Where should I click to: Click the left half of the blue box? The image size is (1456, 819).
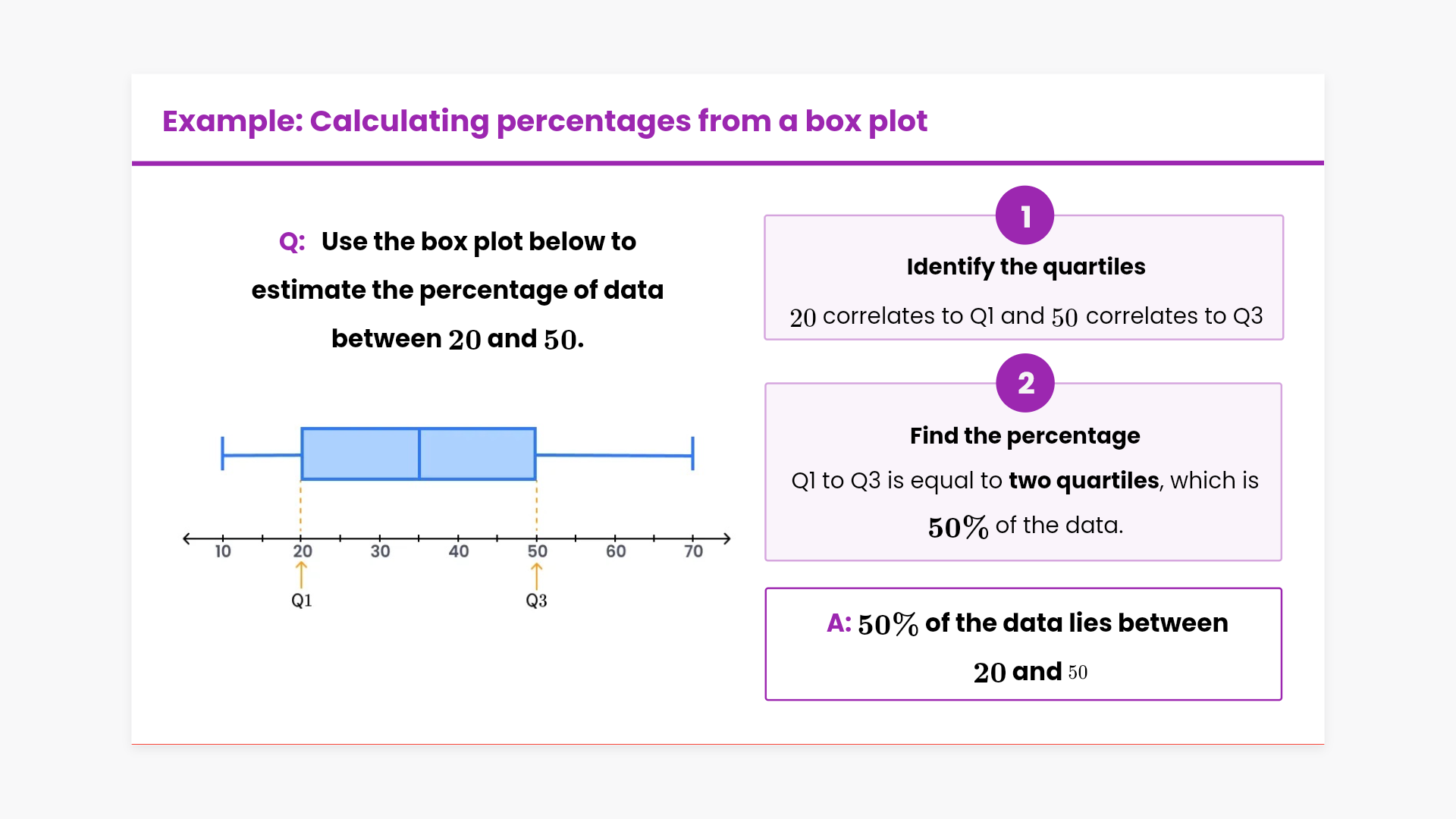pos(360,453)
